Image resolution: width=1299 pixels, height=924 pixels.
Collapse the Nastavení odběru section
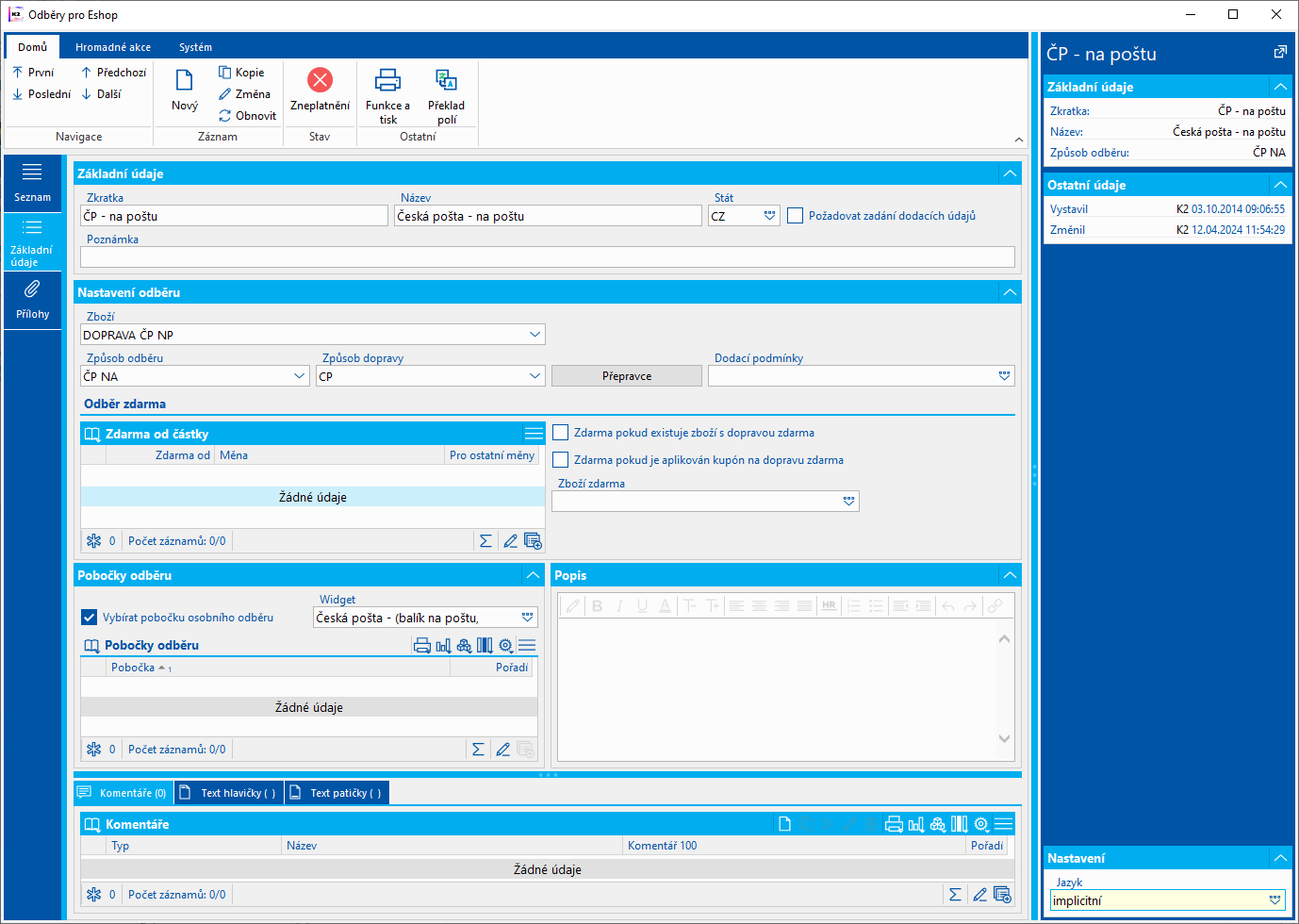(x=1010, y=292)
